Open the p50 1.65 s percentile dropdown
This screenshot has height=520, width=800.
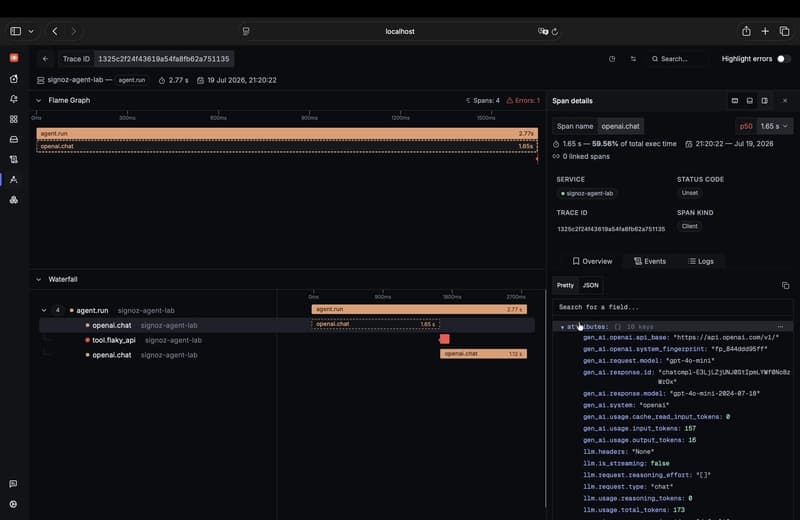tap(764, 126)
